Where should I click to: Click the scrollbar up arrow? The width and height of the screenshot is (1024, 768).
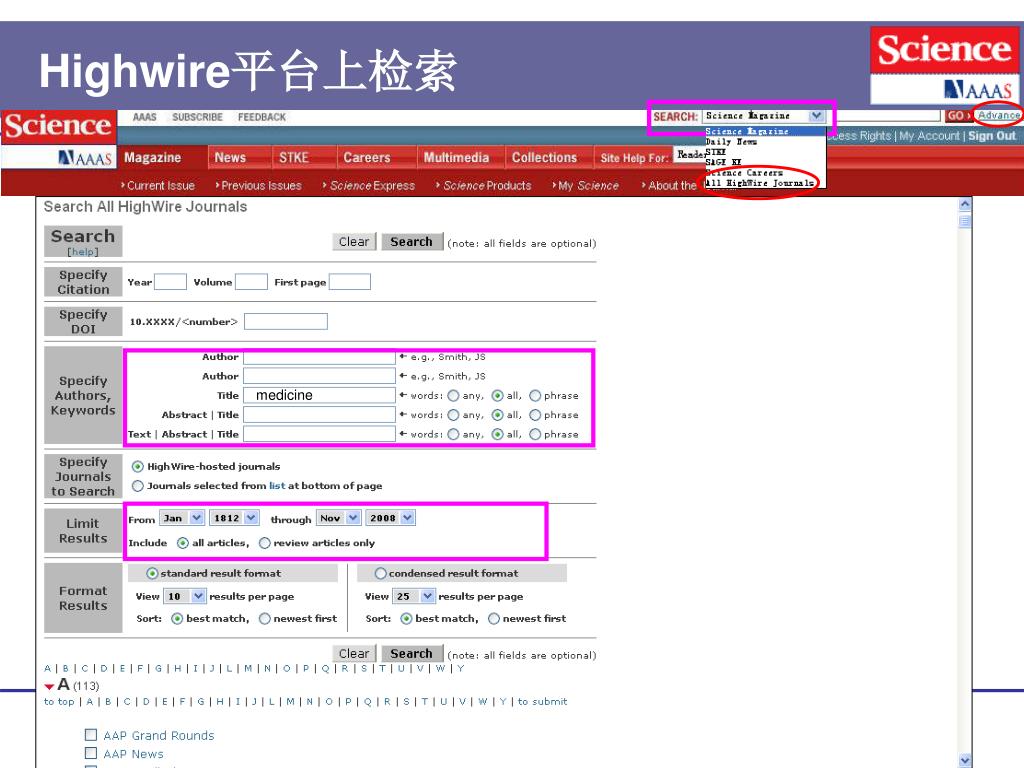pyautogui.click(x=965, y=204)
